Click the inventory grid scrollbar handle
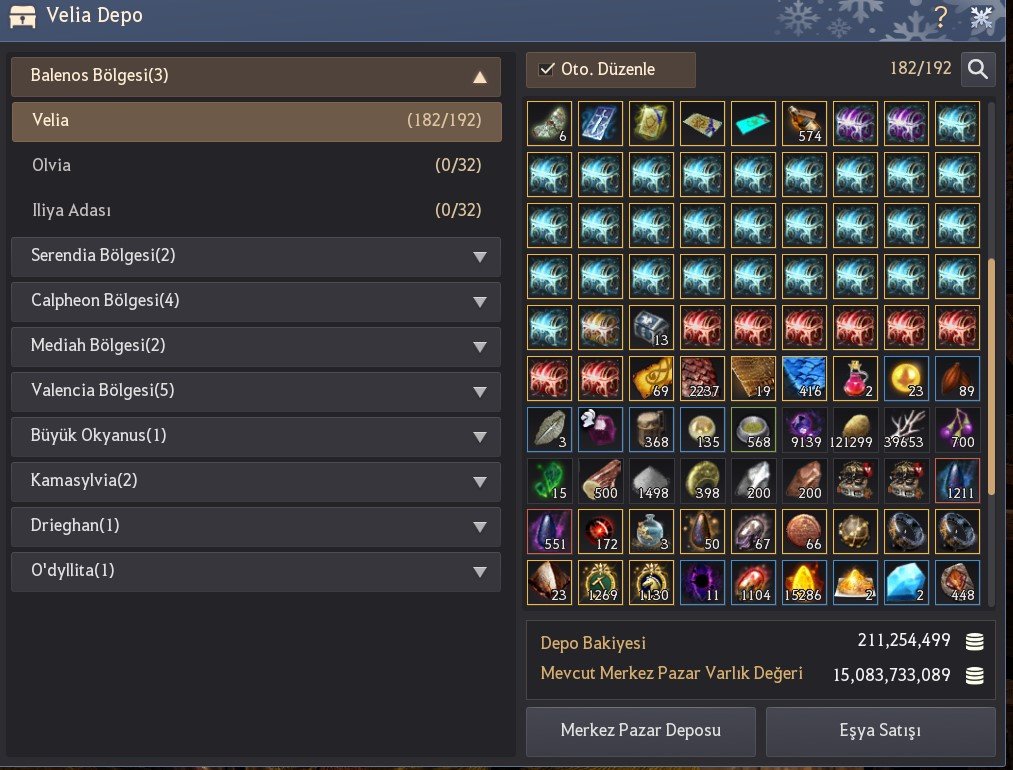1013x770 pixels. pyautogui.click(x=991, y=377)
